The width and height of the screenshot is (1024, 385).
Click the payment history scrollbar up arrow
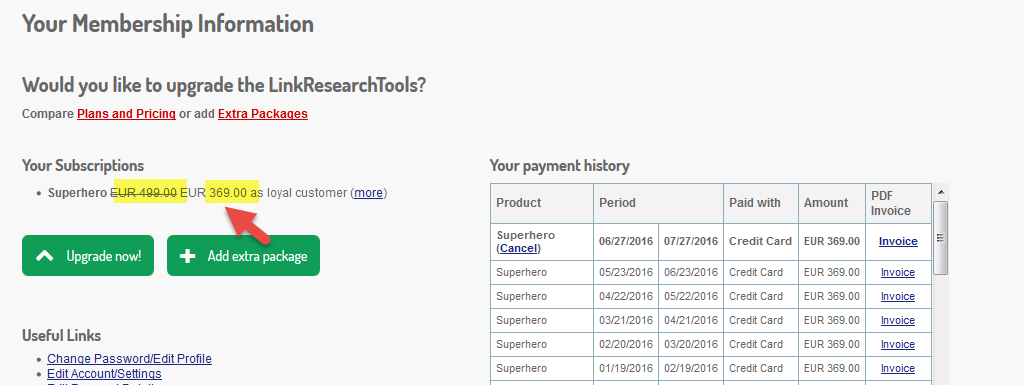[940, 192]
